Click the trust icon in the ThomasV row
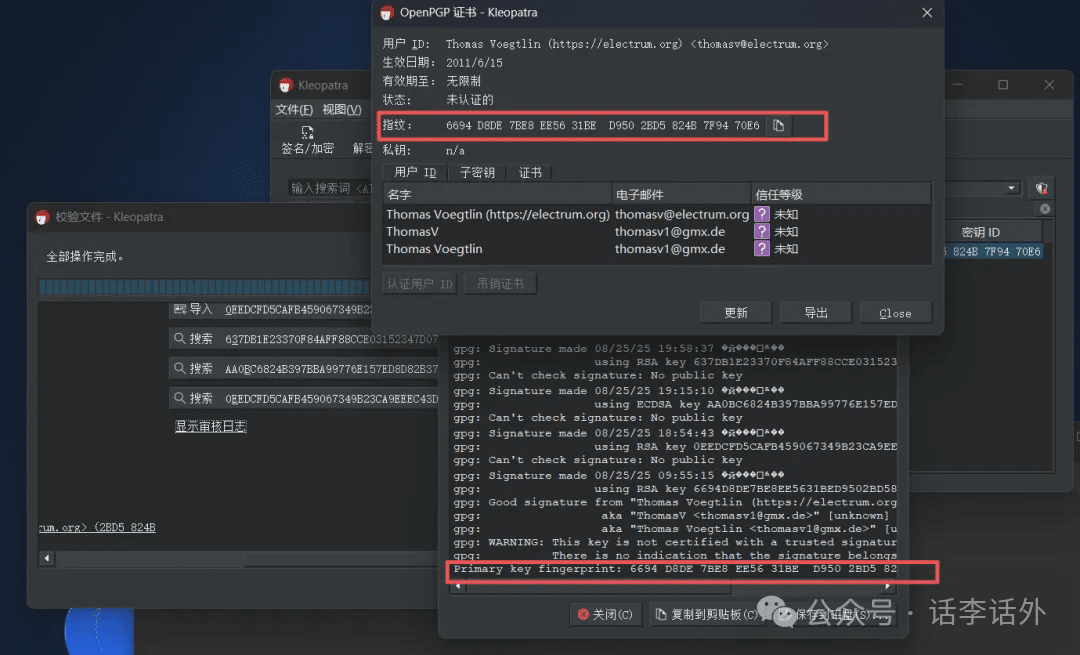 [762, 231]
